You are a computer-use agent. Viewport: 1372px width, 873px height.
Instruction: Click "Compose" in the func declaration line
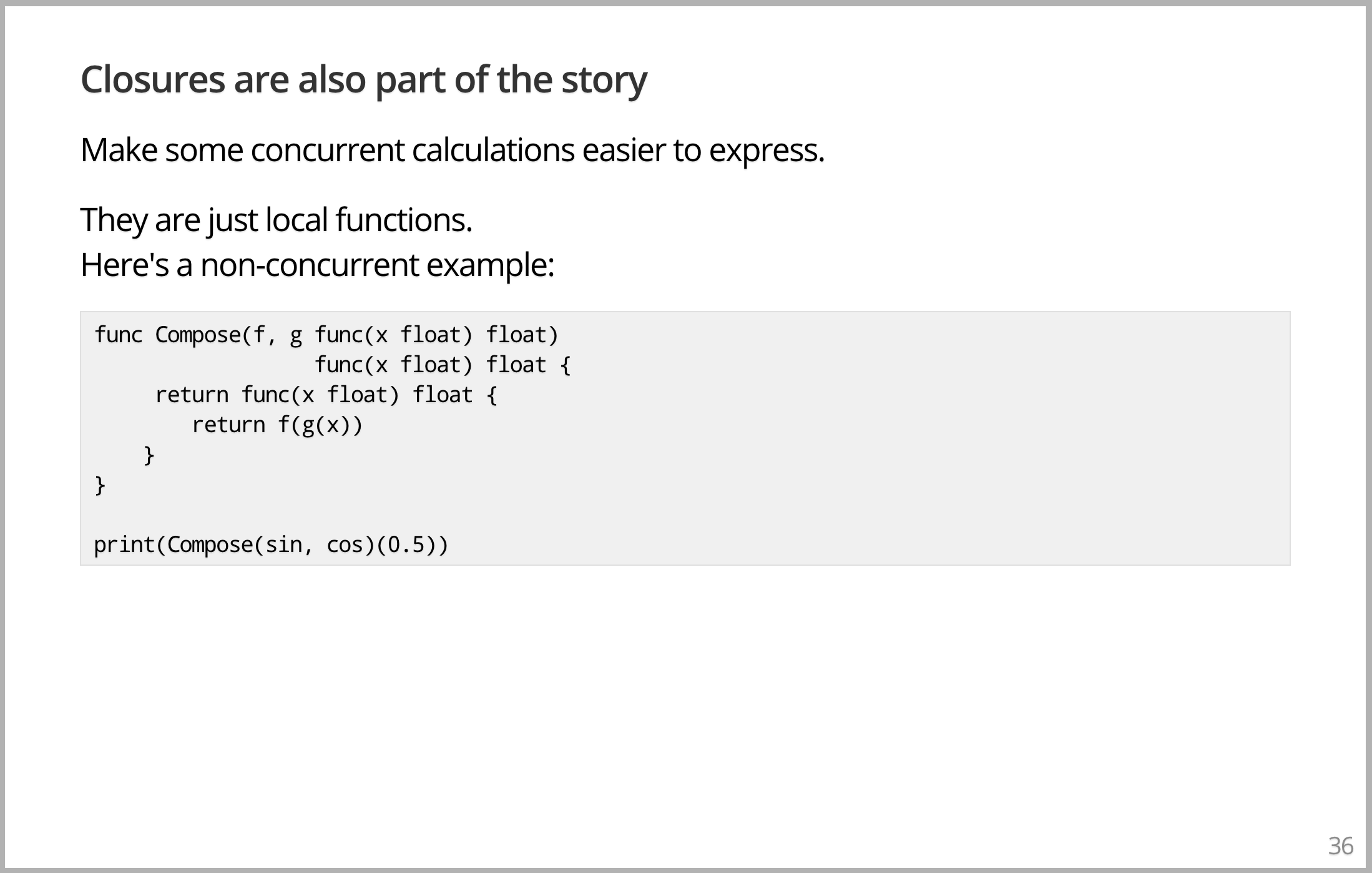coord(198,335)
